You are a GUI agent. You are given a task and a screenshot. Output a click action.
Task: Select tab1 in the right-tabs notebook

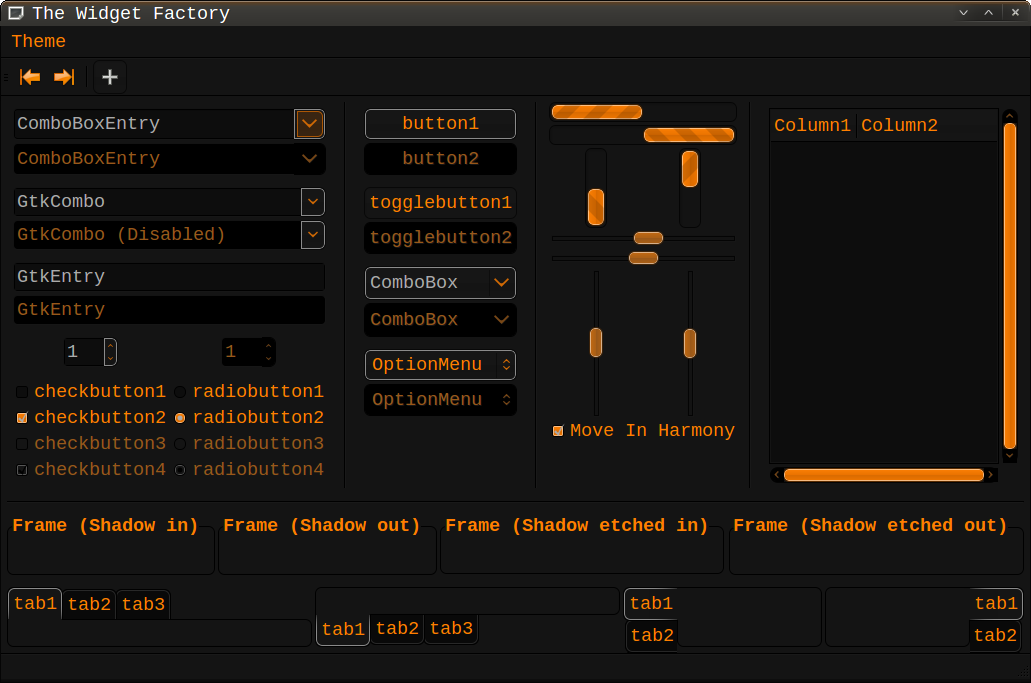[x=996, y=603]
